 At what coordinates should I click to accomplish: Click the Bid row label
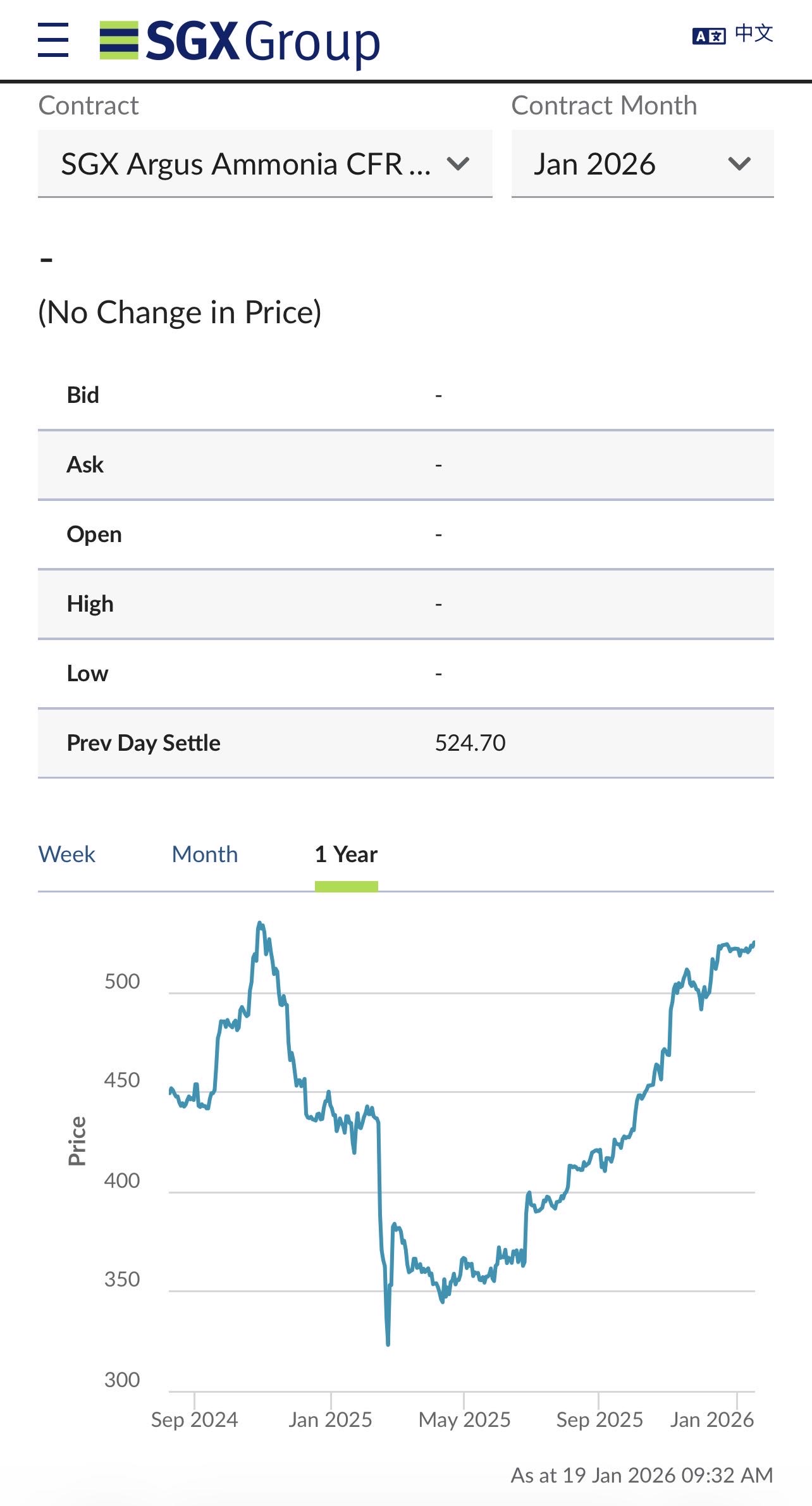[83, 395]
